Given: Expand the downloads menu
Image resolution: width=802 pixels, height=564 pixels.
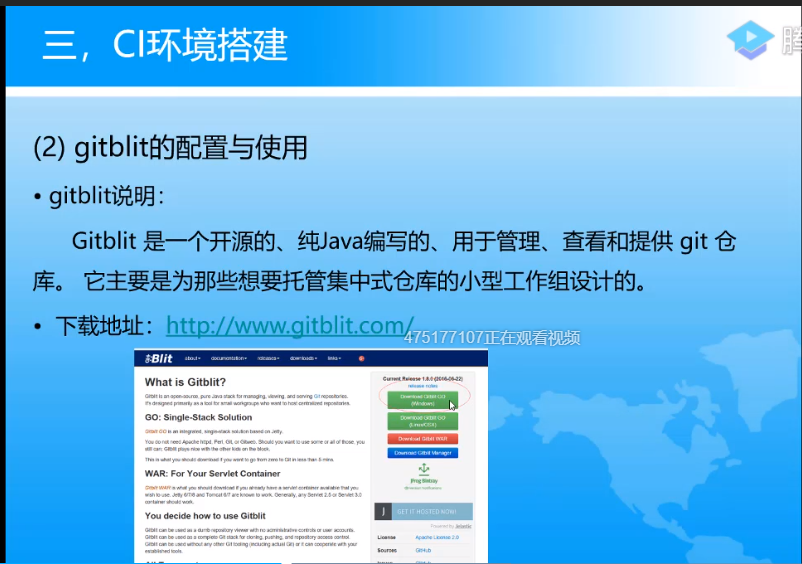Looking at the screenshot, I should [303, 358].
